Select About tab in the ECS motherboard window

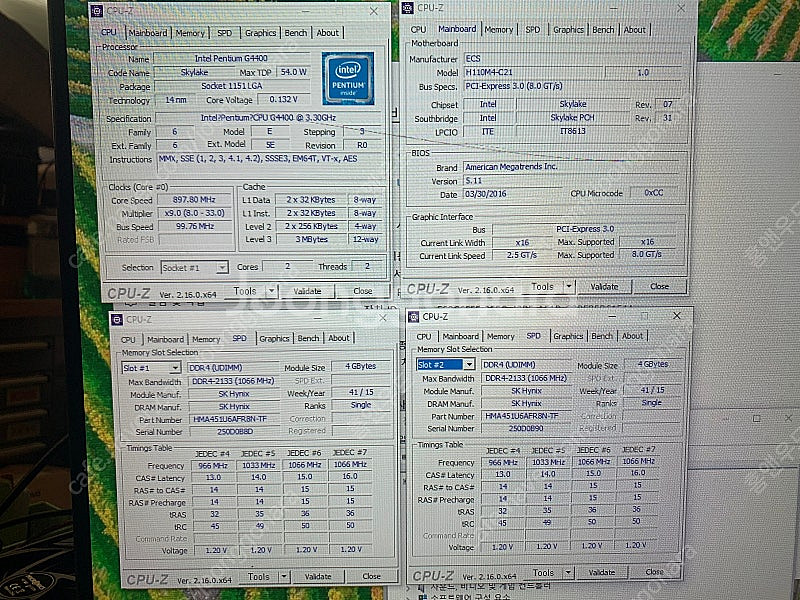point(635,30)
